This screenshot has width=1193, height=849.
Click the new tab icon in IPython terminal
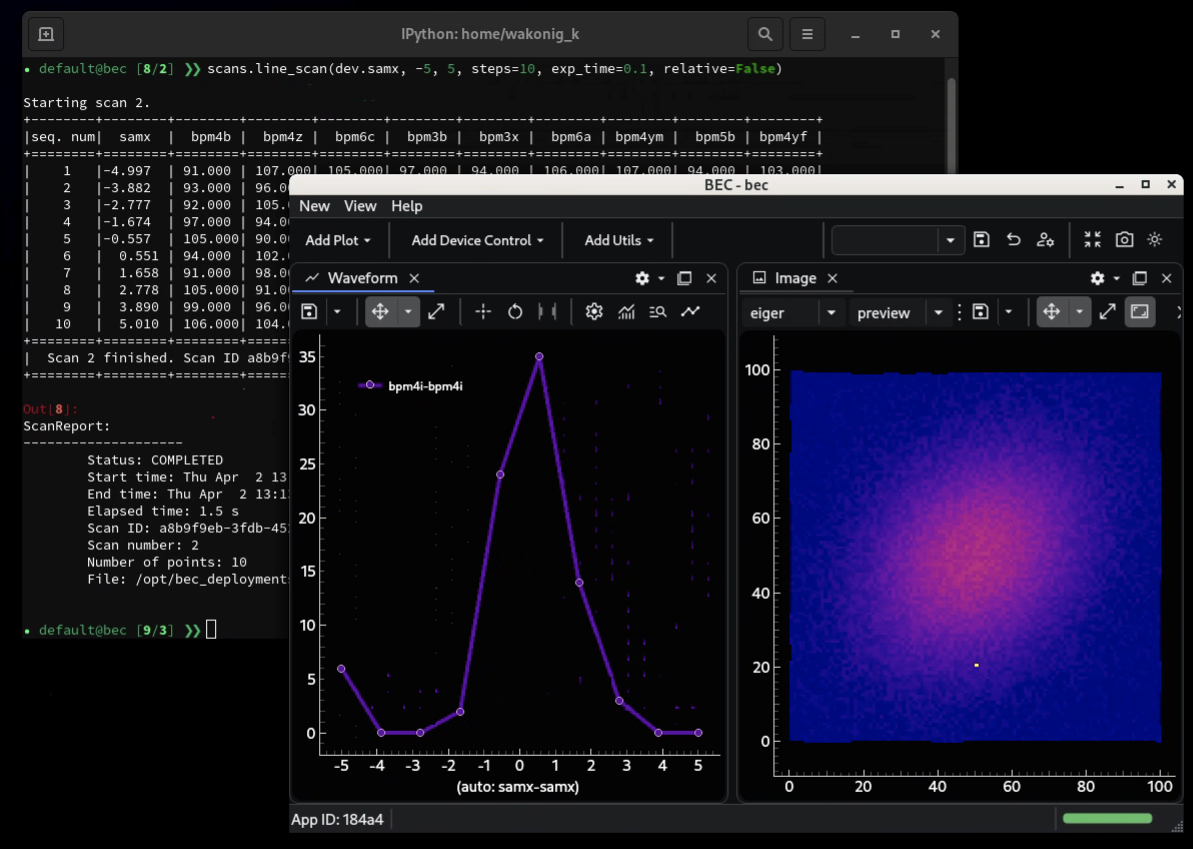pos(46,34)
